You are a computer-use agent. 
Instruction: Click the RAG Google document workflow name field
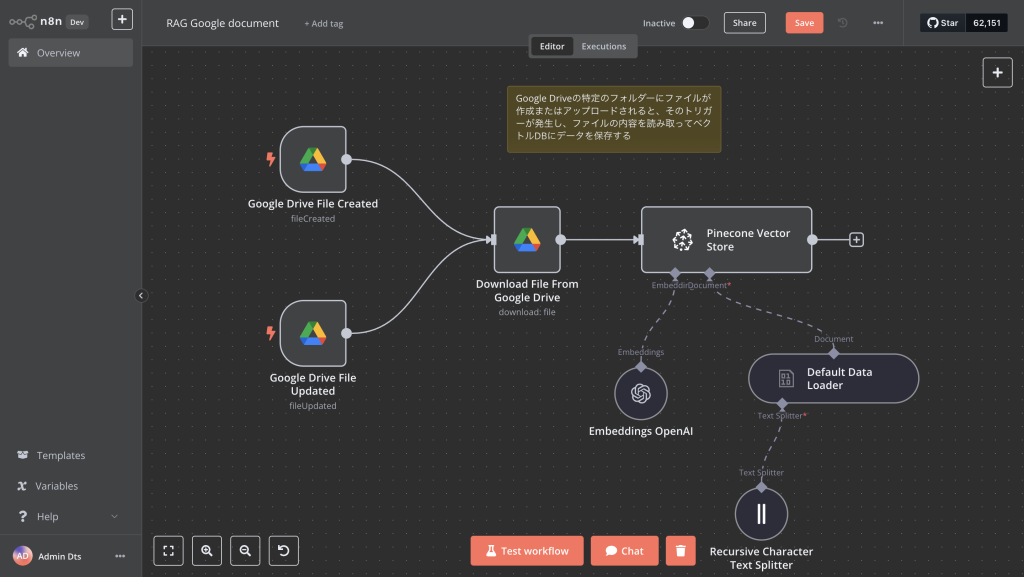point(223,23)
